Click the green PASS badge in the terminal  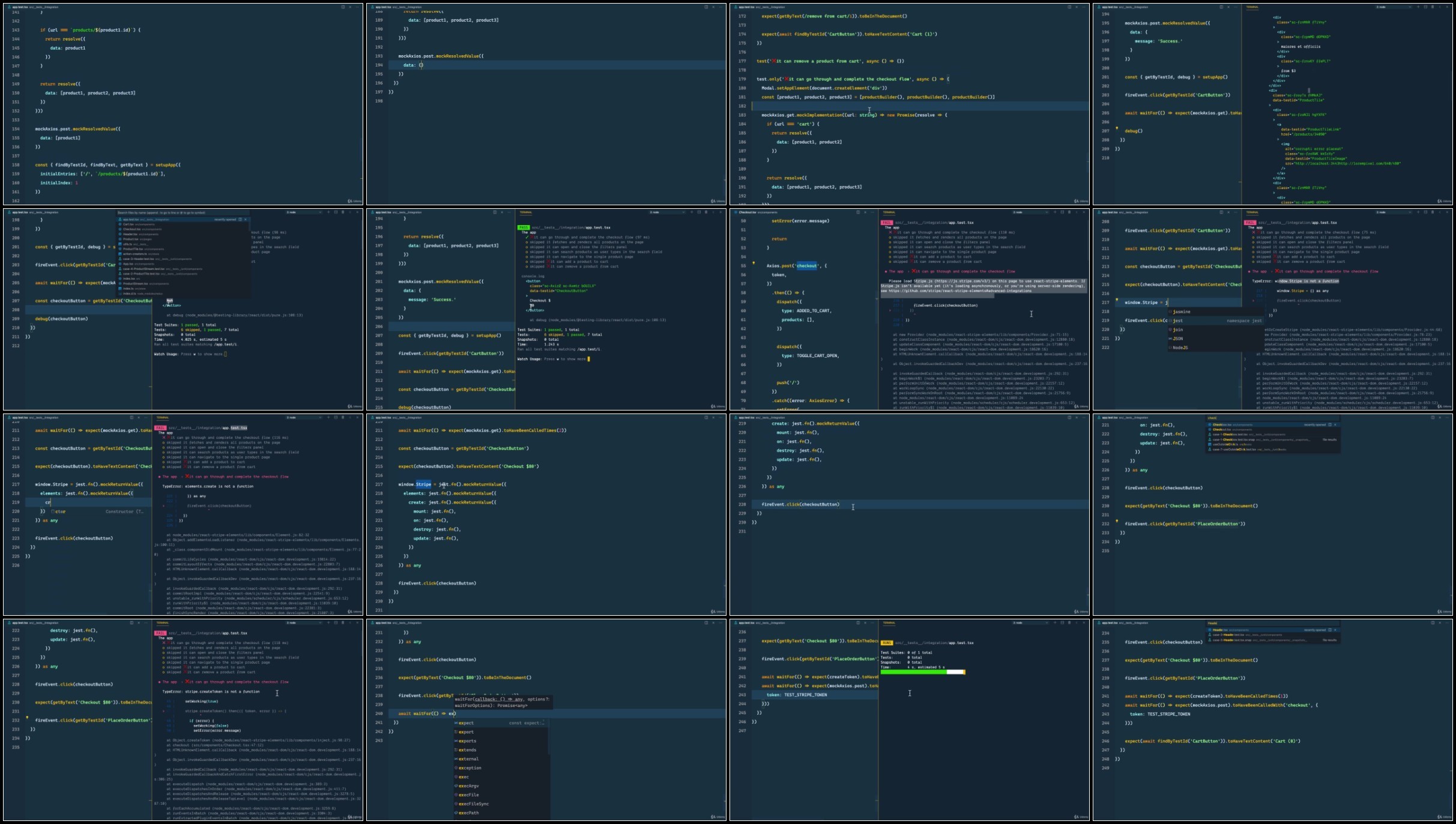pyautogui.click(x=524, y=227)
